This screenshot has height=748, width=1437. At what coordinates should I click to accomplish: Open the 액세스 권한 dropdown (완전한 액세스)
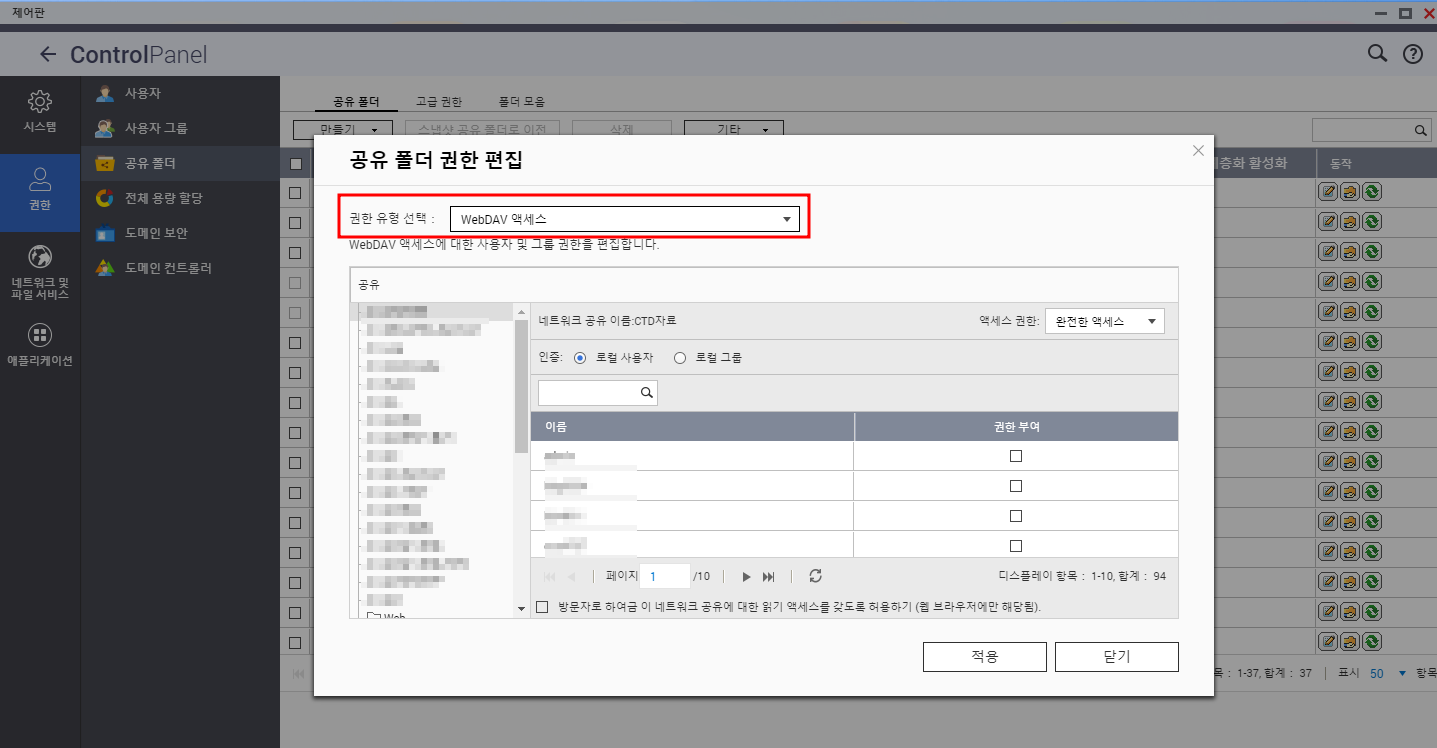pyautogui.click(x=1105, y=321)
